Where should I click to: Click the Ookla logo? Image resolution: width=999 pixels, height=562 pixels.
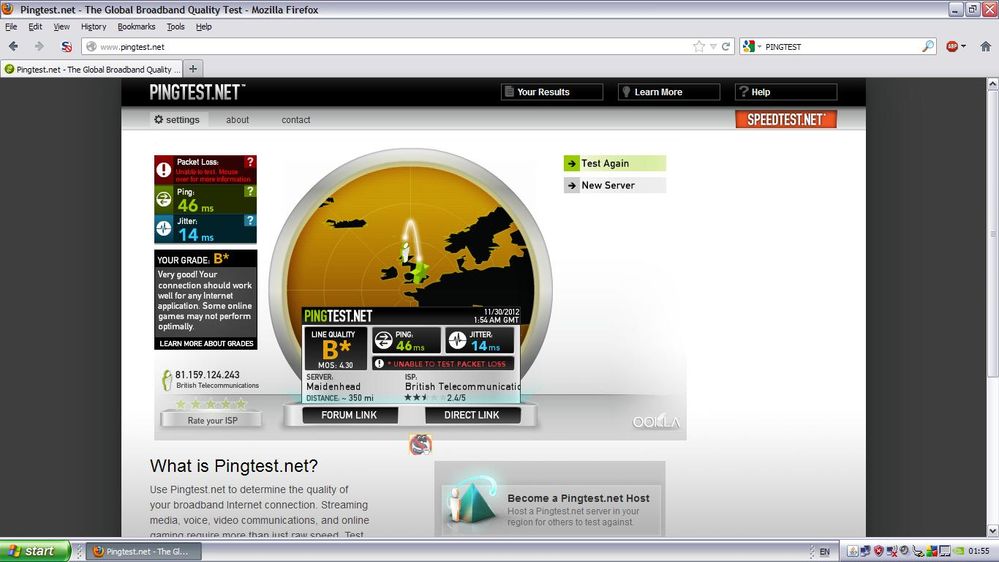[656, 422]
